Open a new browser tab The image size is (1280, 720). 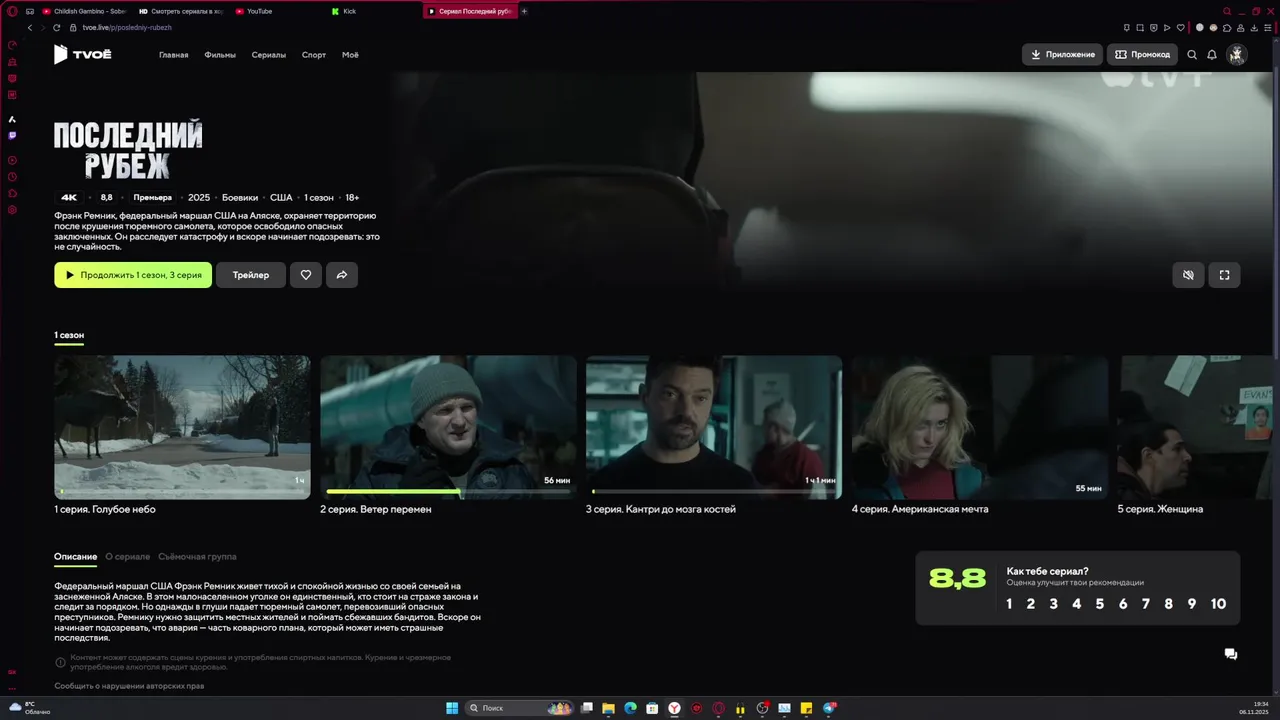click(524, 11)
